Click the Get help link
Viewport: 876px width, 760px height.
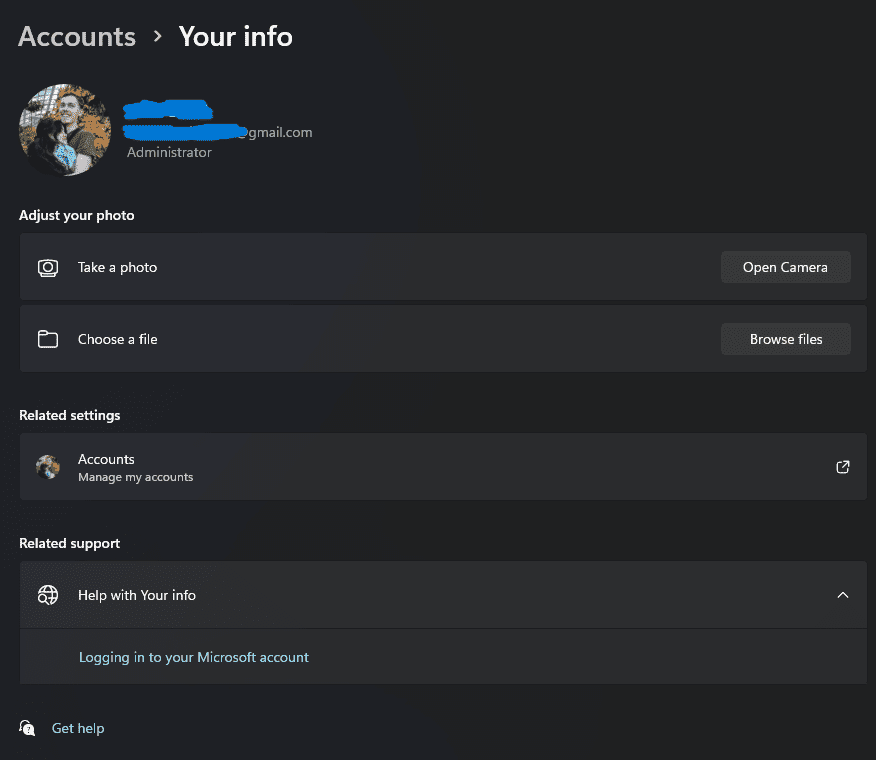(78, 728)
